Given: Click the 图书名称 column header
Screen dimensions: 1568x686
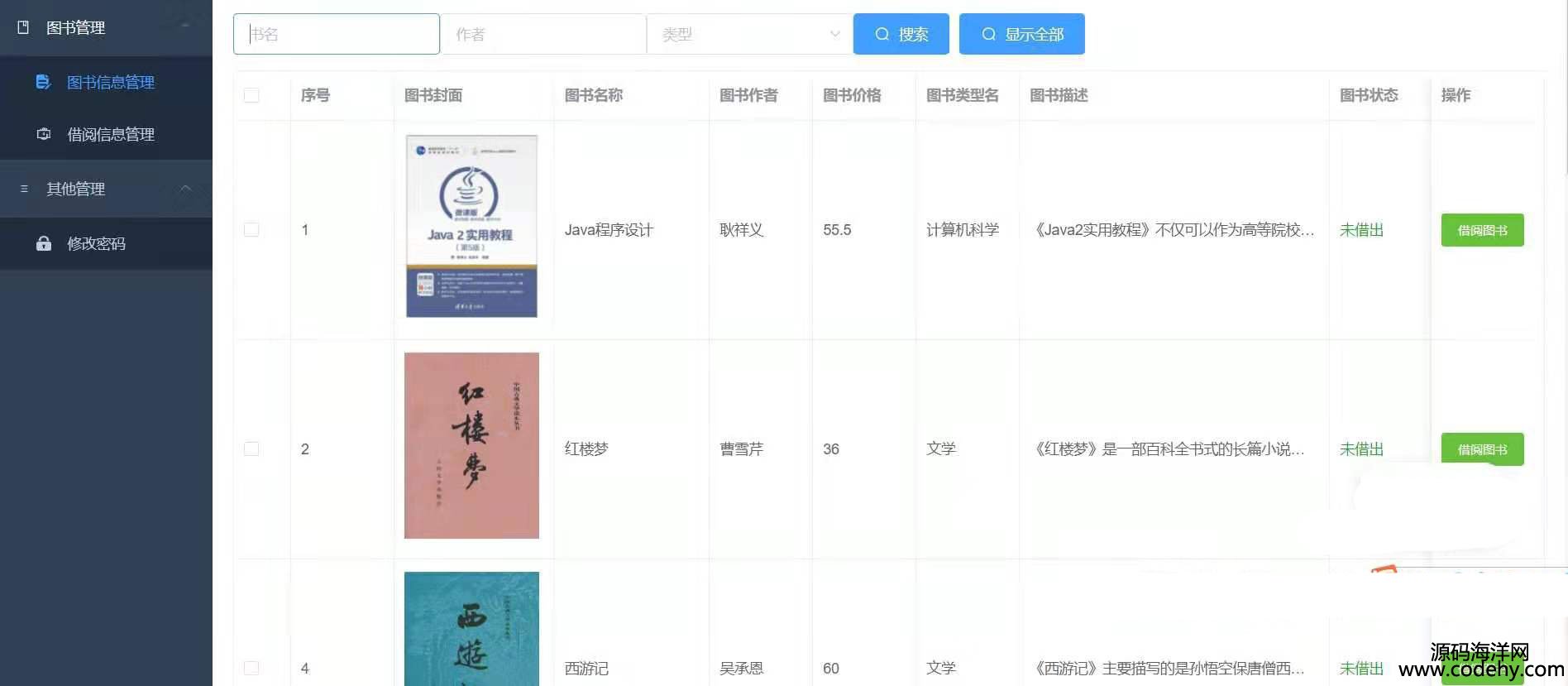Looking at the screenshot, I should click(x=594, y=95).
